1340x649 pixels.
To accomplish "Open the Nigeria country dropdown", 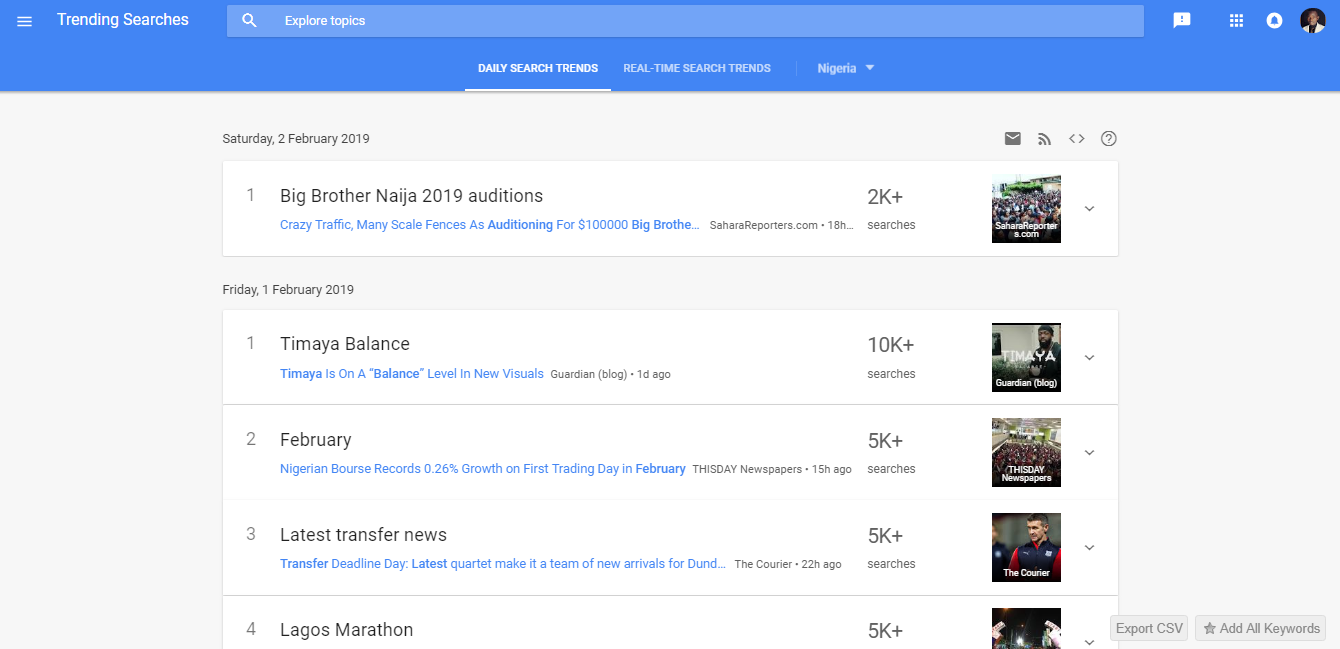I will point(846,68).
